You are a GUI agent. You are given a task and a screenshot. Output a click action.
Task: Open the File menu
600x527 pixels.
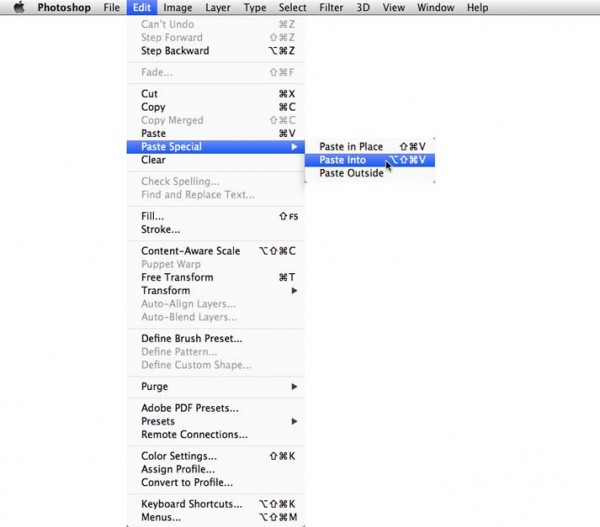point(112,7)
